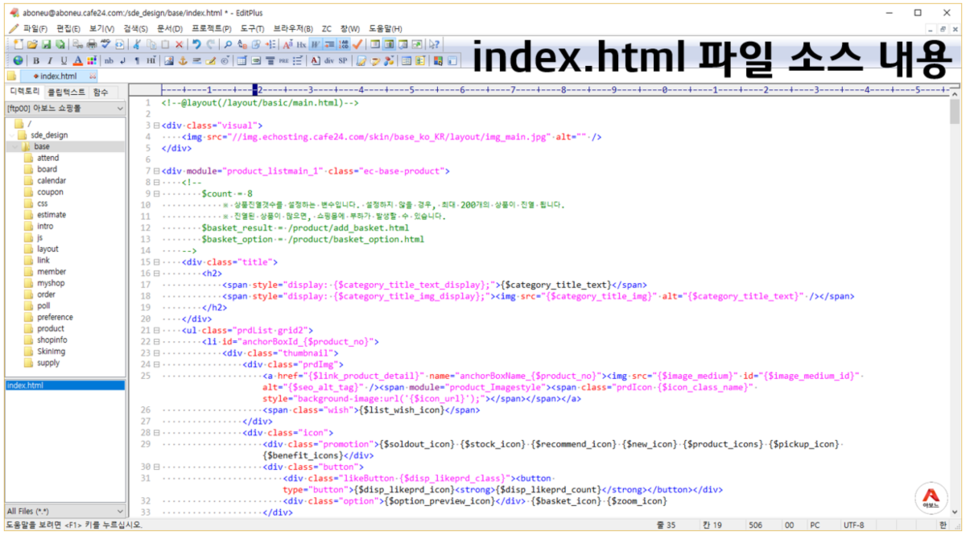The image size is (966, 535).
Task: Collapse code fold at line 7
Action: click(x=156, y=171)
